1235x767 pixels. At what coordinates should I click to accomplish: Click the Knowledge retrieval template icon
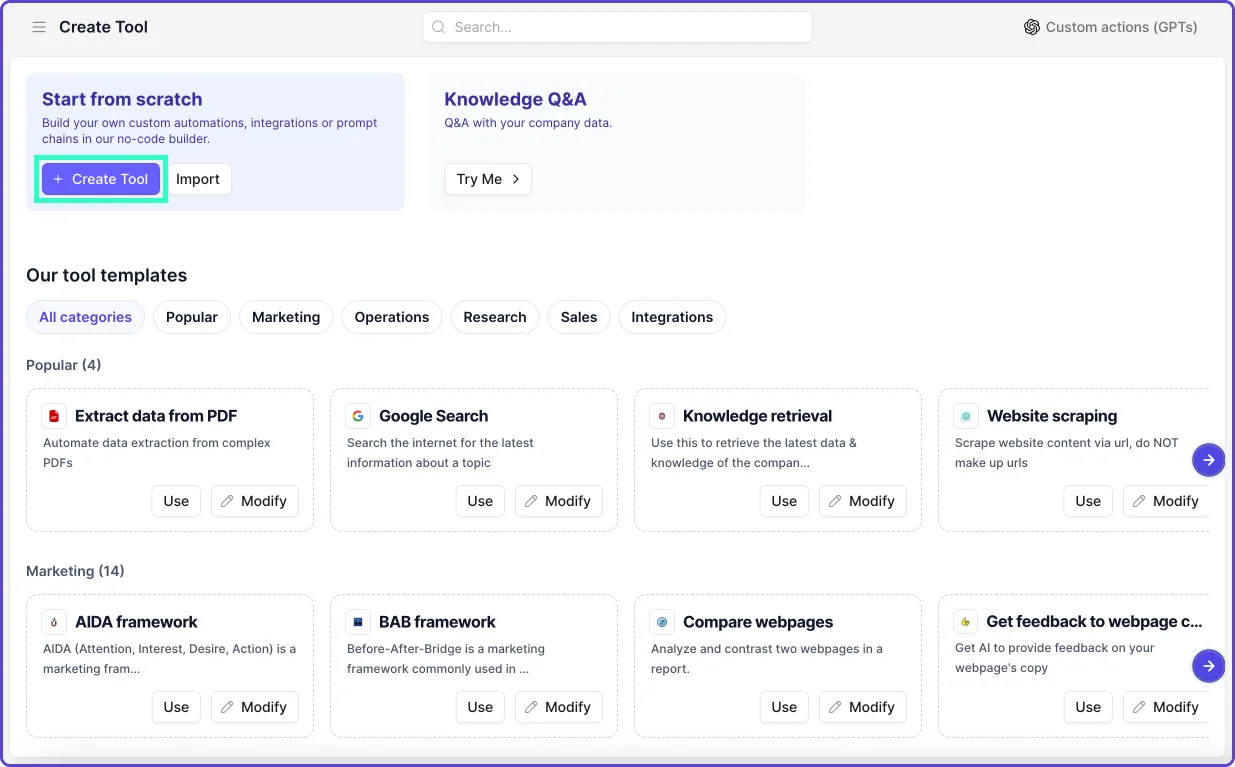pos(662,416)
